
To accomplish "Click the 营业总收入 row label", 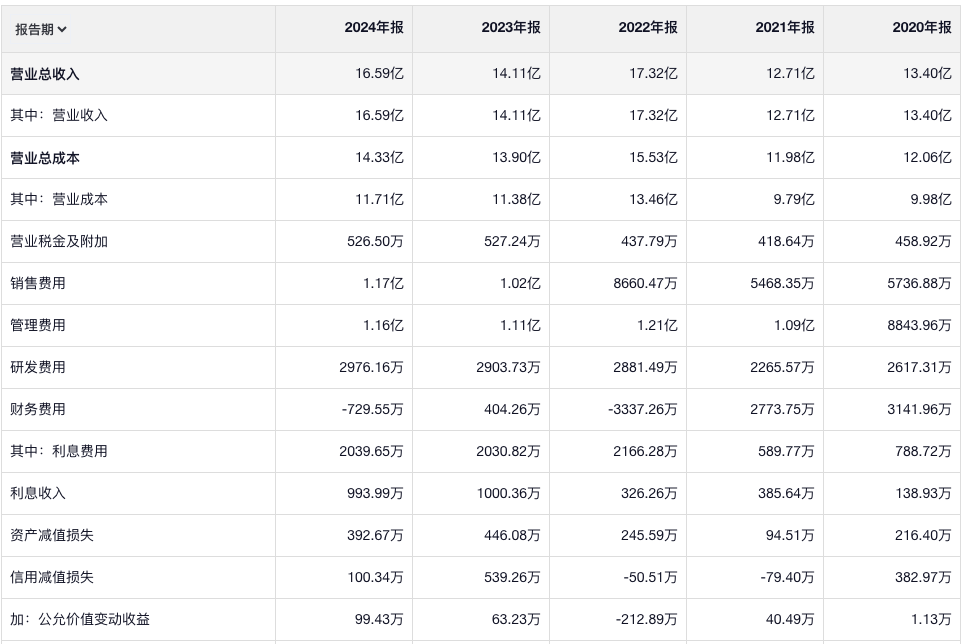I will pos(45,74).
